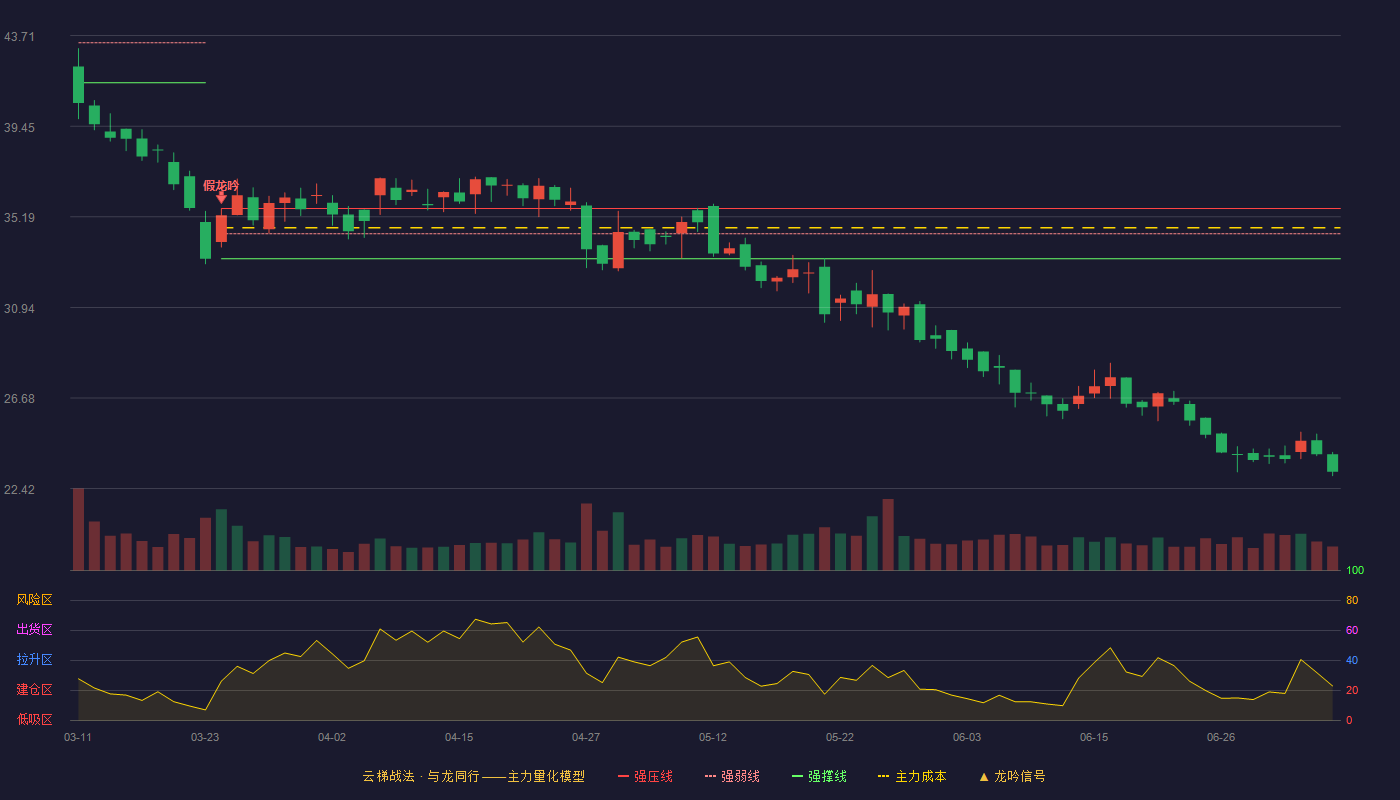Toggle the 强压线 legend series
The width and height of the screenshot is (1400, 800).
[645, 776]
